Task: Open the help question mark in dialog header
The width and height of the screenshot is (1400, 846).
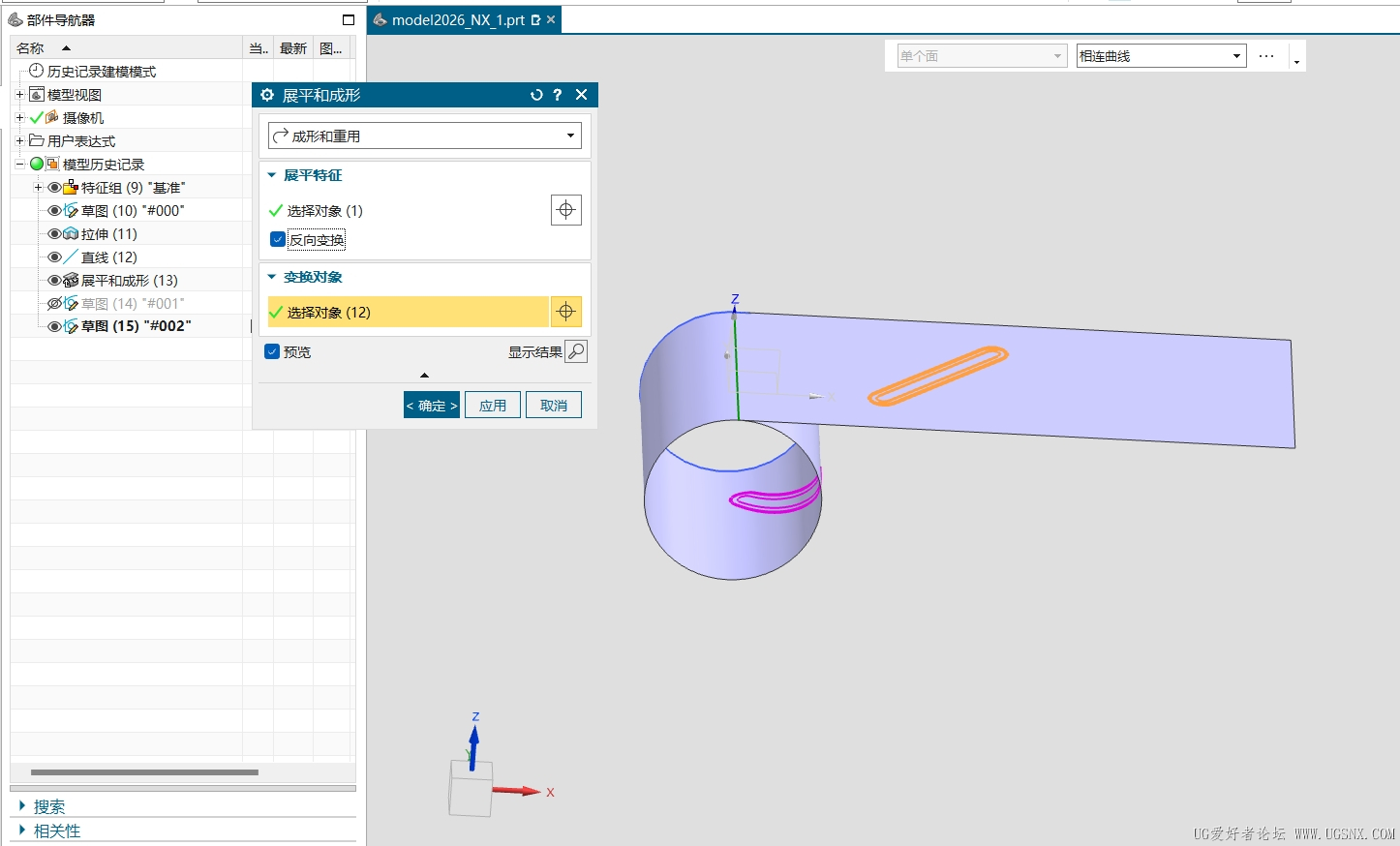Action: (557, 95)
